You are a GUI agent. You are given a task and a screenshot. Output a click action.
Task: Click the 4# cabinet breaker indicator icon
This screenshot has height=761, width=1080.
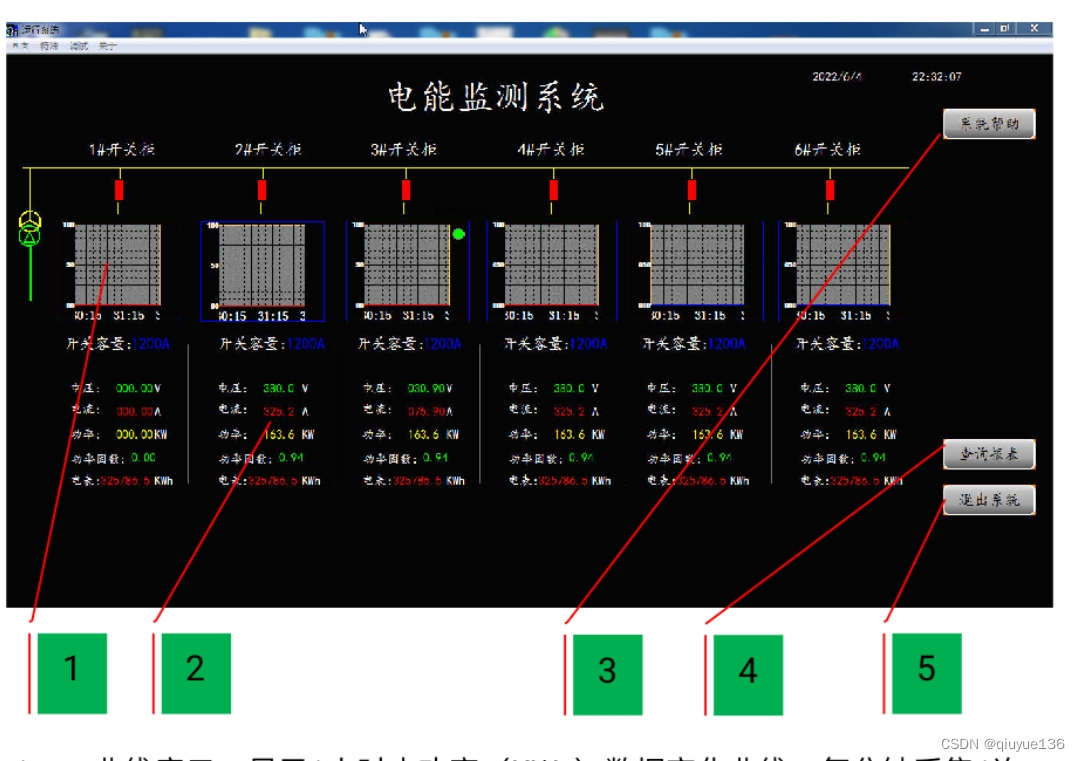[553, 188]
